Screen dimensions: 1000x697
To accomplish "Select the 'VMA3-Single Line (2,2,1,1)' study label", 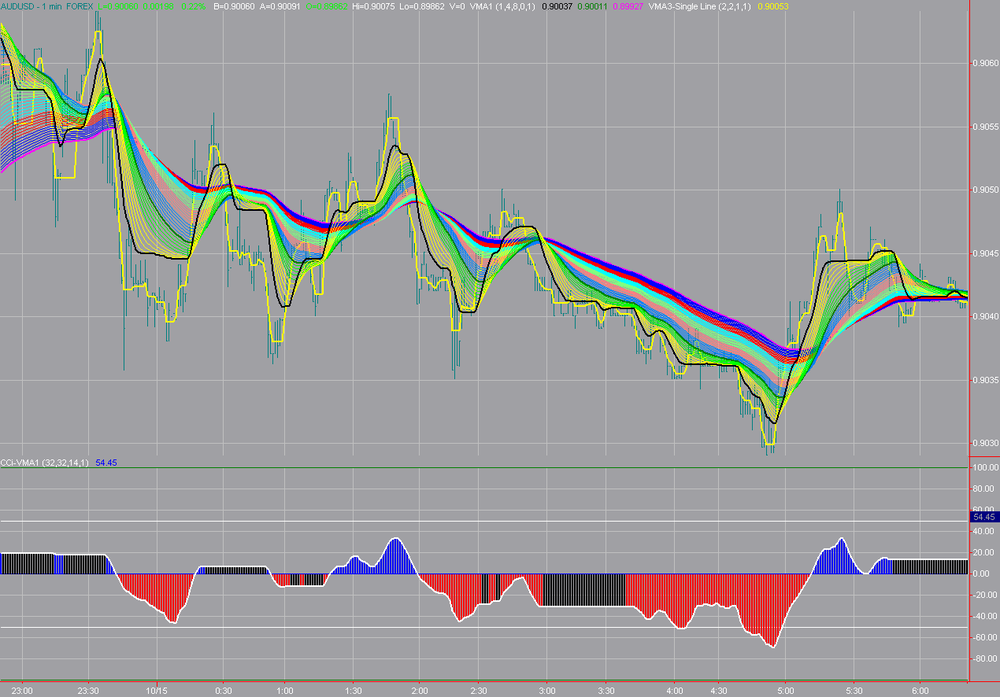I will click(x=700, y=6).
